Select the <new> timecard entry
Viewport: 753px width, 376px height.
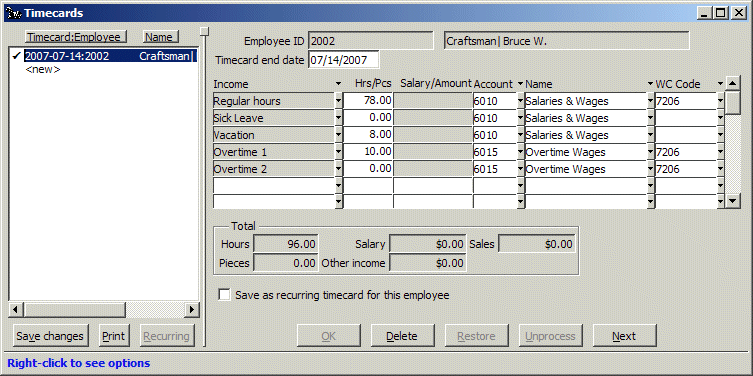(x=43, y=70)
